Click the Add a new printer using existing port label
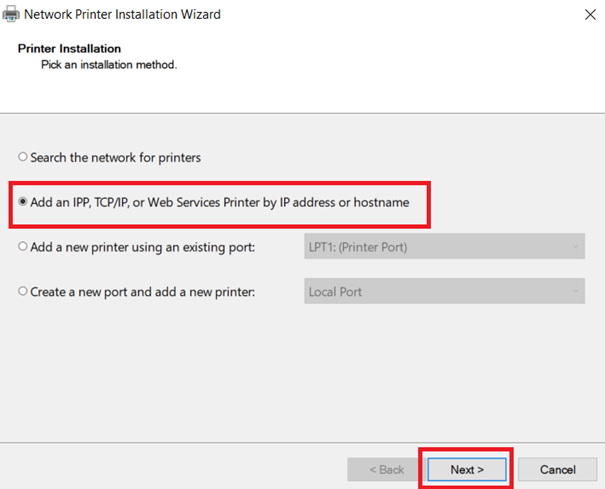 143,247
